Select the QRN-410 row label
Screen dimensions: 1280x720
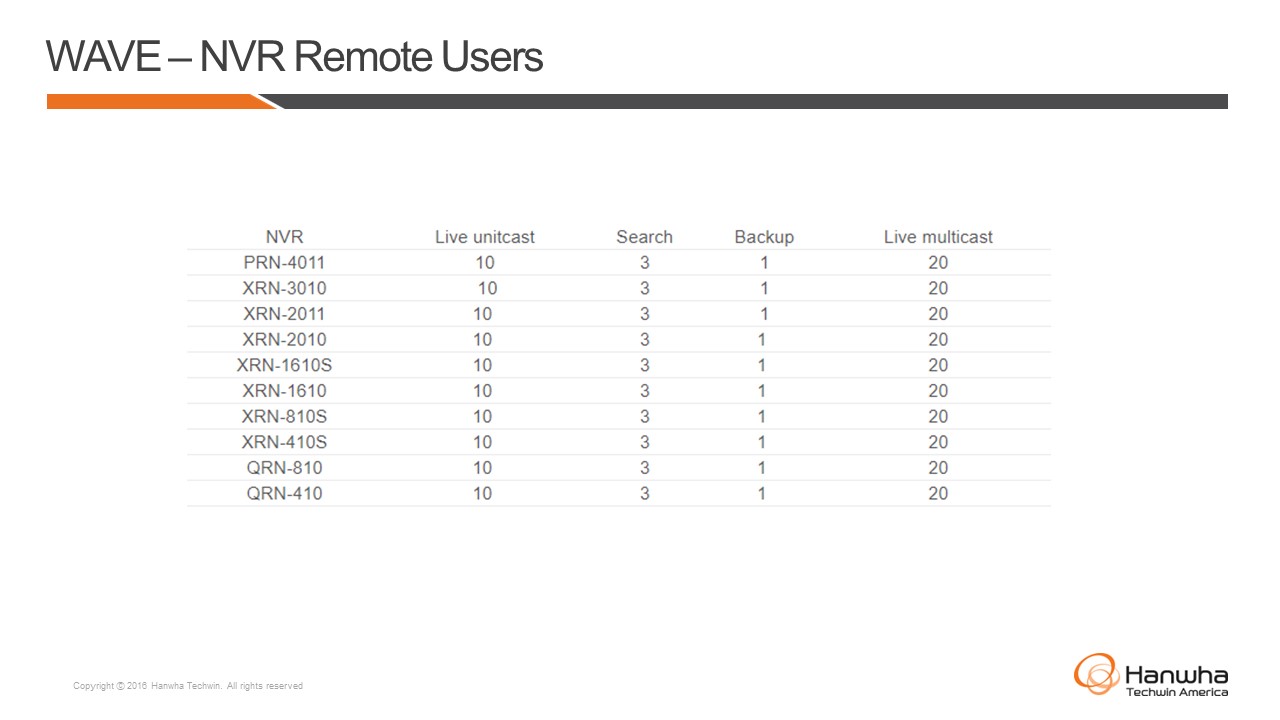[284, 493]
